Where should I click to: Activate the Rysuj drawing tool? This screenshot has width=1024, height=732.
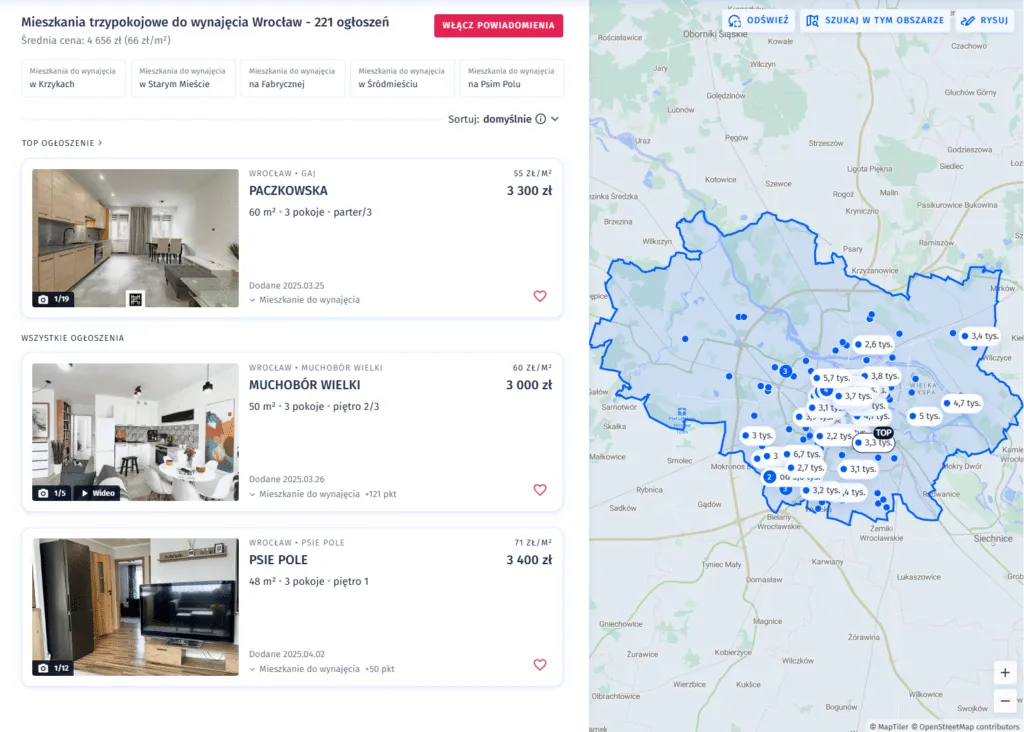click(985, 20)
